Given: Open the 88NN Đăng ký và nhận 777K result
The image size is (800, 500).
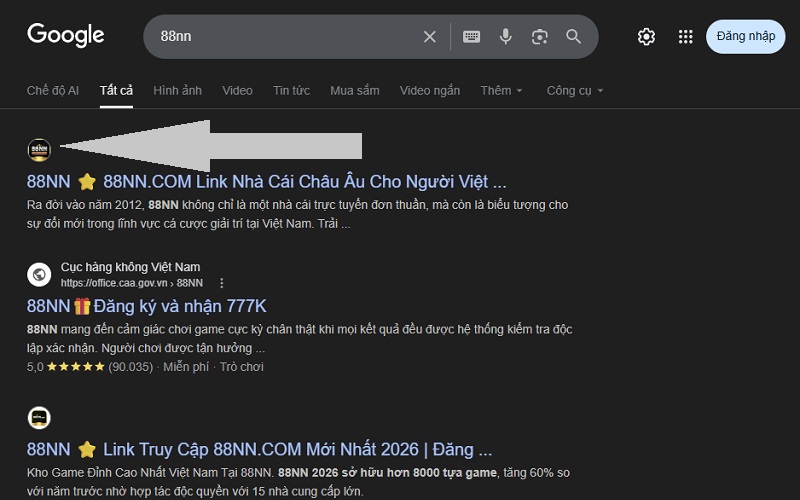Looking at the screenshot, I should pos(146,306).
